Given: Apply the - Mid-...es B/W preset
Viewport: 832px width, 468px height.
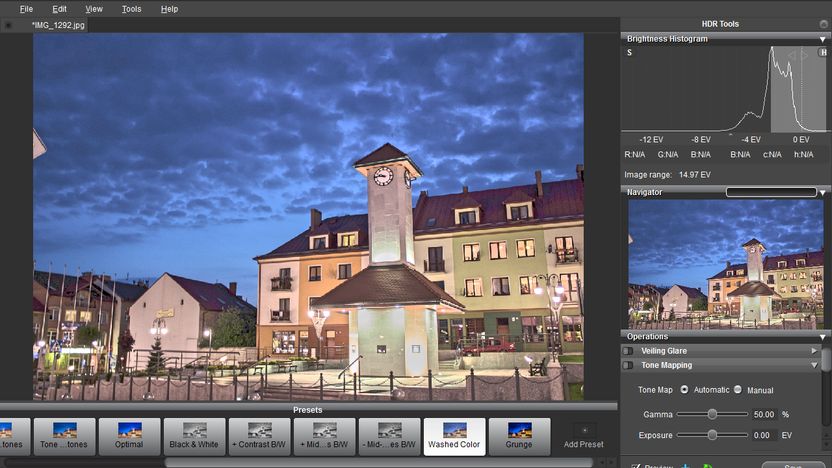Looking at the screenshot, I should (x=389, y=437).
